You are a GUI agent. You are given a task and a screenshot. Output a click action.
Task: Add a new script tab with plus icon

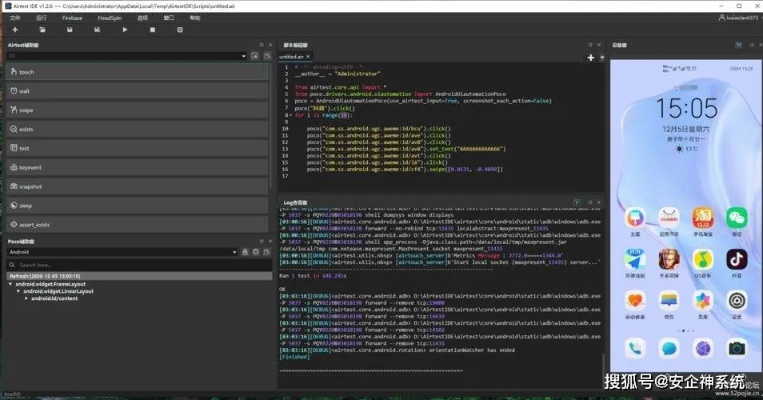point(590,58)
